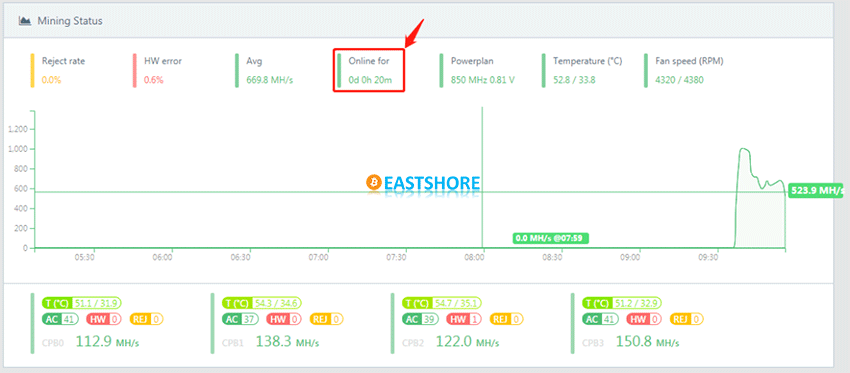
Task: Click the CPB1 138.3 MH/s hashrate
Action: pos(287,342)
